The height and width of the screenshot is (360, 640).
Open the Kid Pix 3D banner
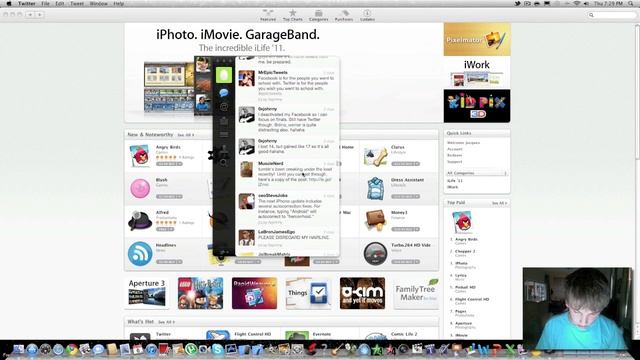coord(477,106)
